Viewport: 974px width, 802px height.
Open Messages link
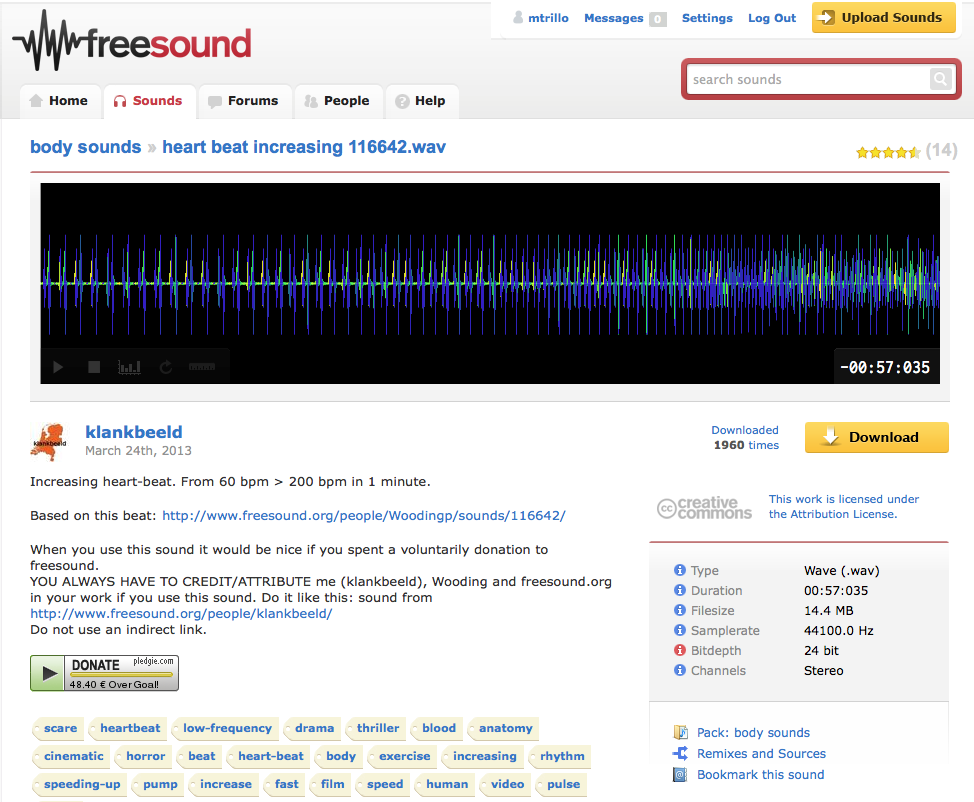pos(613,18)
